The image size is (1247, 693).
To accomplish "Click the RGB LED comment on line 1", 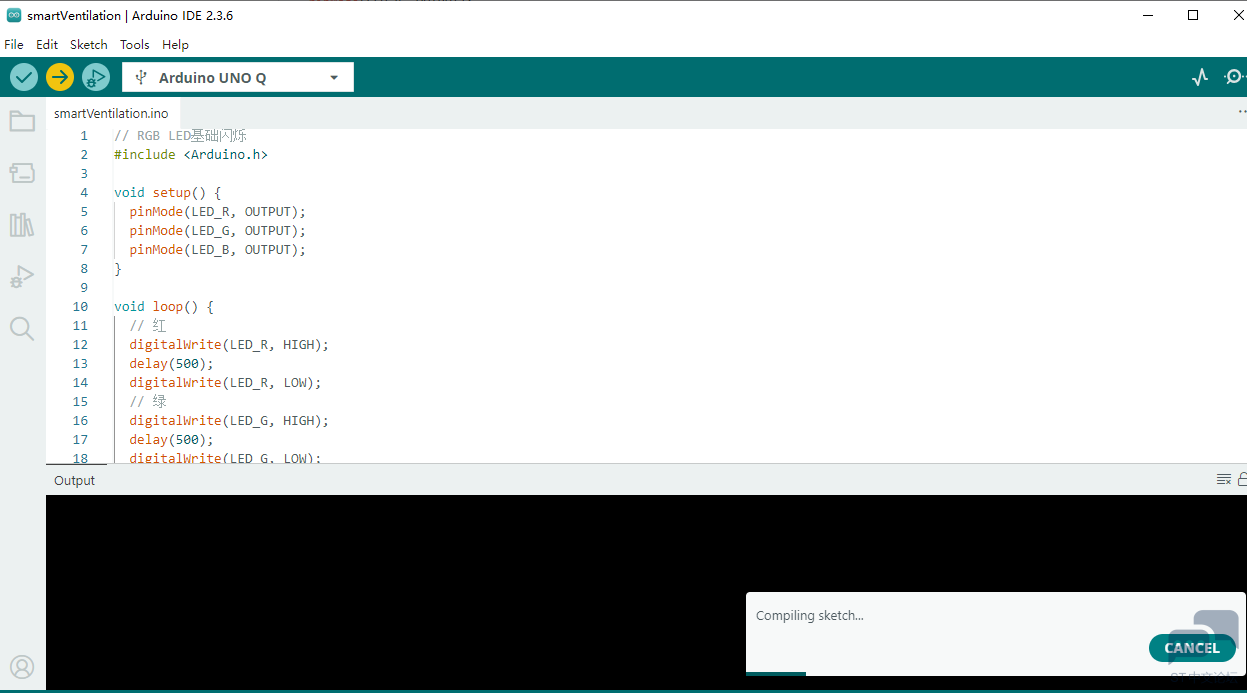I will coord(180,136).
